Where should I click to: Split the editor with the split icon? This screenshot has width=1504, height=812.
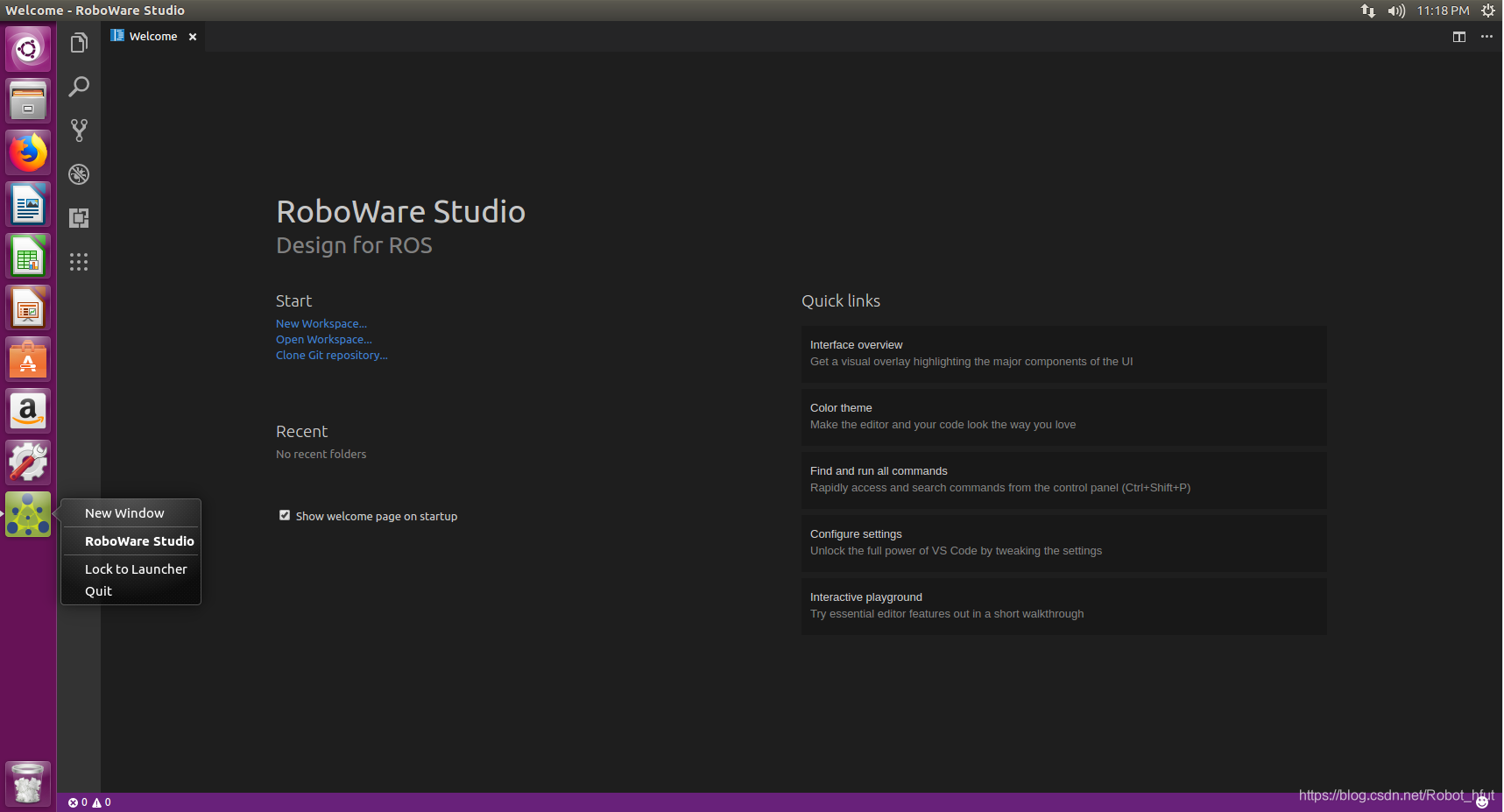(x=1459, y=37)
